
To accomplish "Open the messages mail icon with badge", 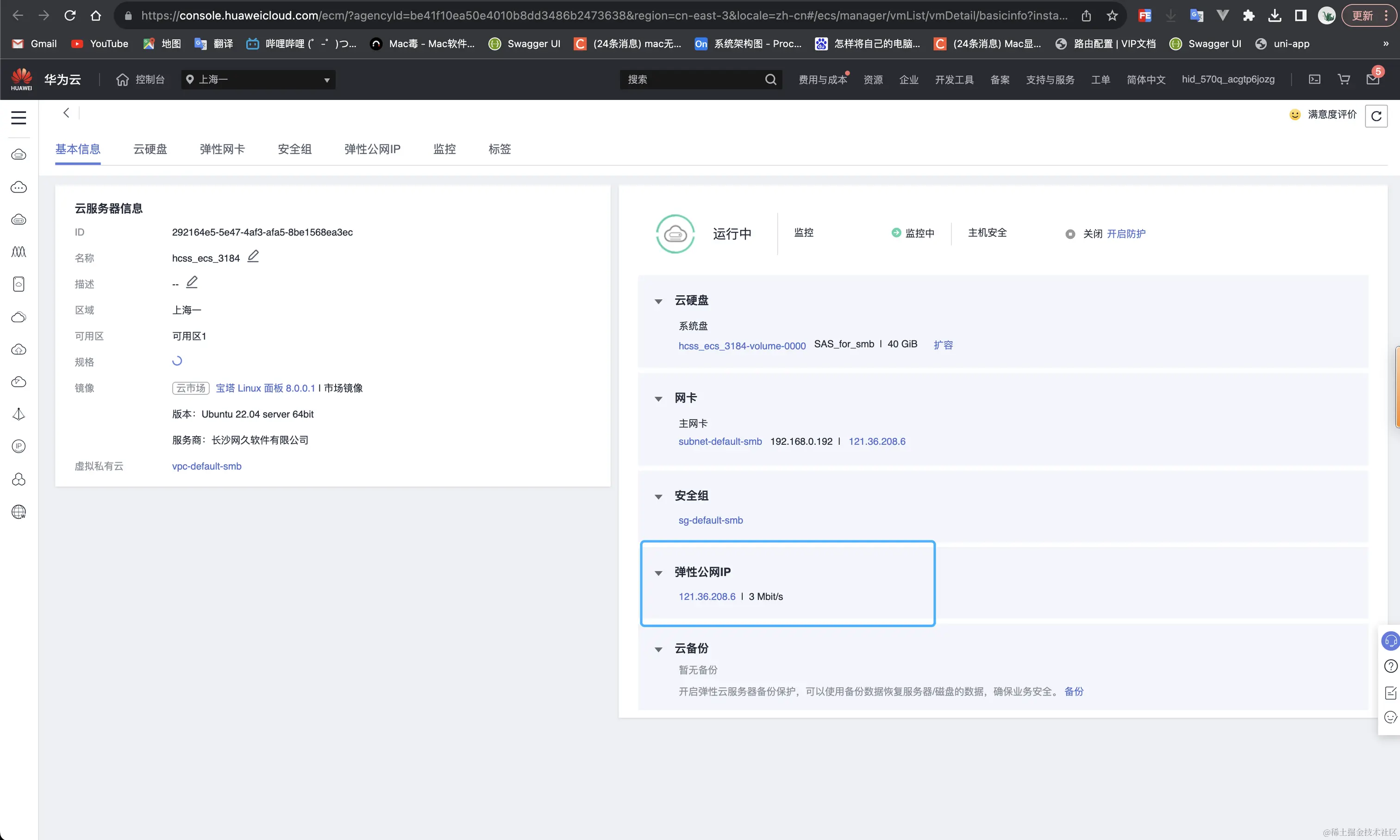I will pyautogui.click(x=1372, y=79).
